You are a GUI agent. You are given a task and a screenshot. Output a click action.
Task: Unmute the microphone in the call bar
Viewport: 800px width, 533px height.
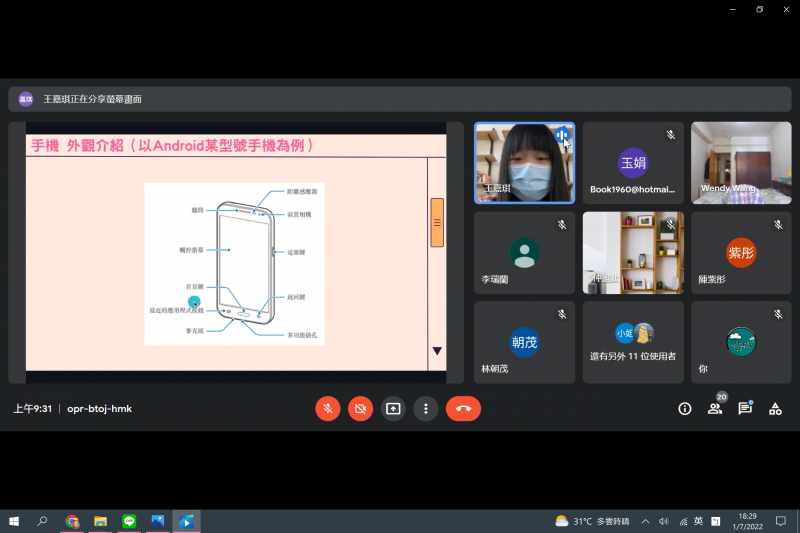point(327,408)
